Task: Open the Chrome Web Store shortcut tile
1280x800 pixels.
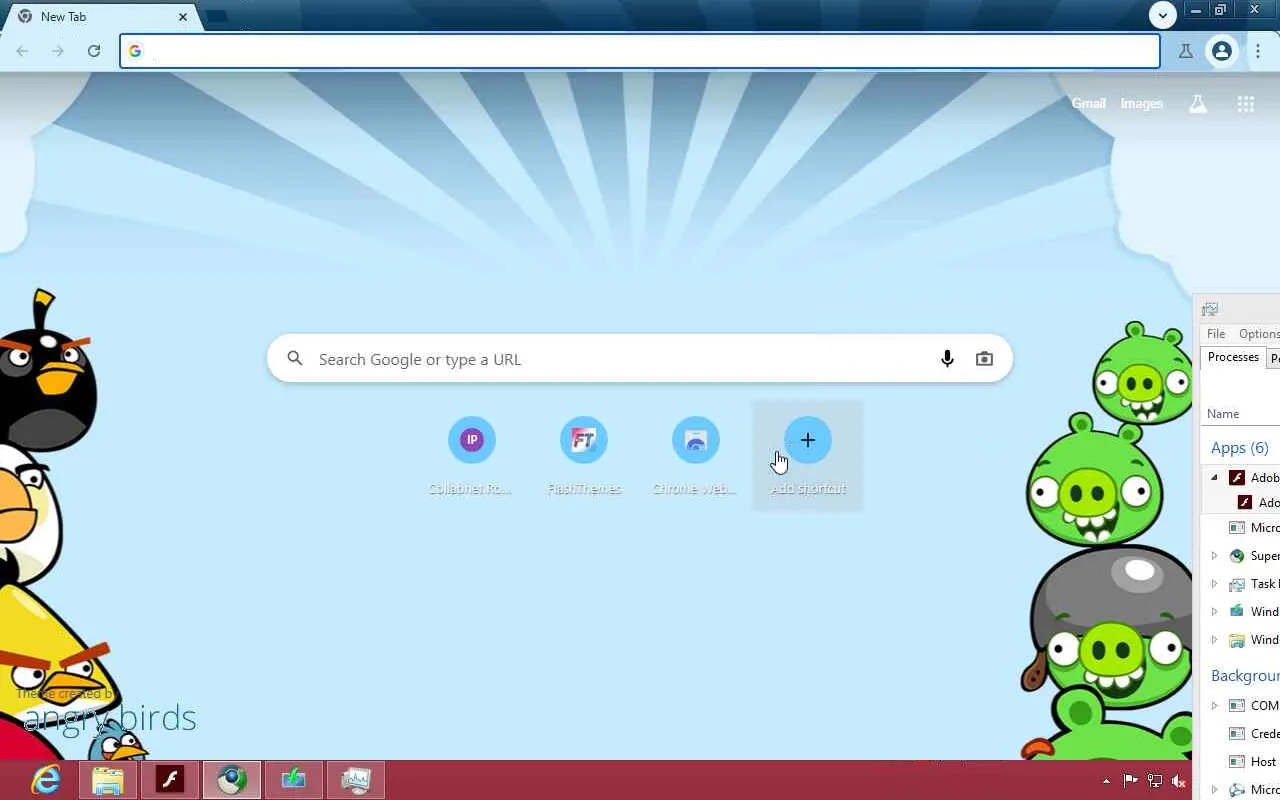Action: pos(696,455)
